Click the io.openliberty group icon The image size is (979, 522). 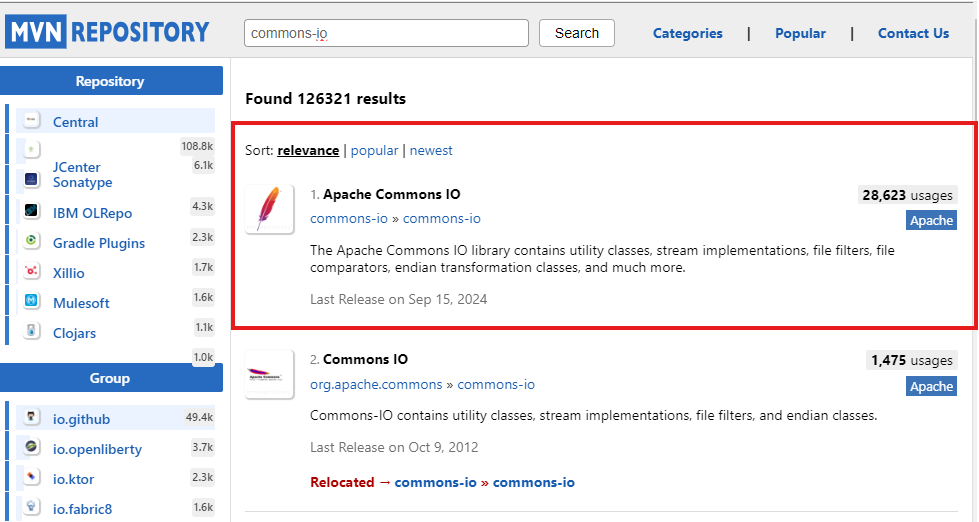tap(32, 446)
